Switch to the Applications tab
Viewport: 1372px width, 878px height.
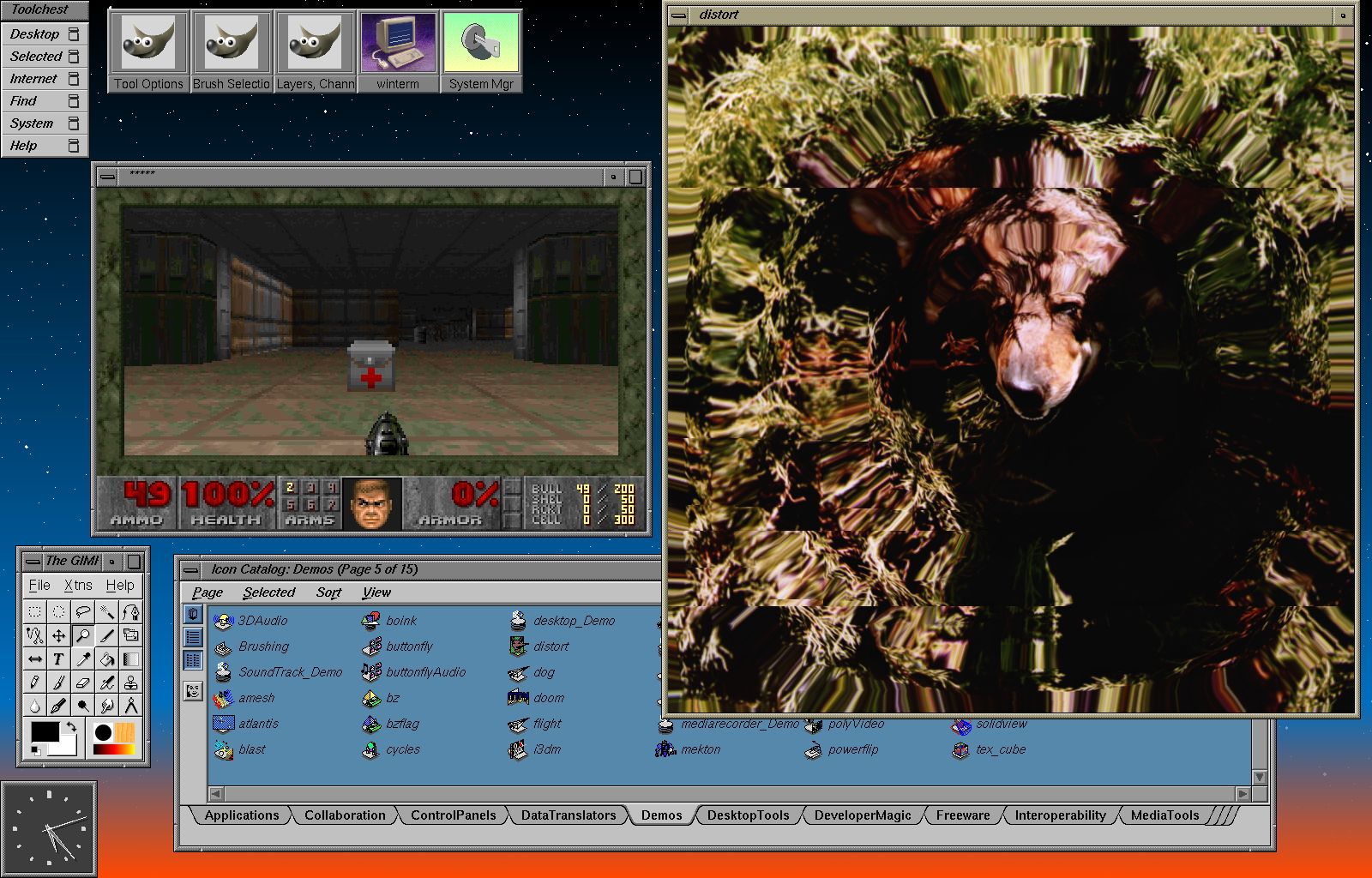pos(242,815)
